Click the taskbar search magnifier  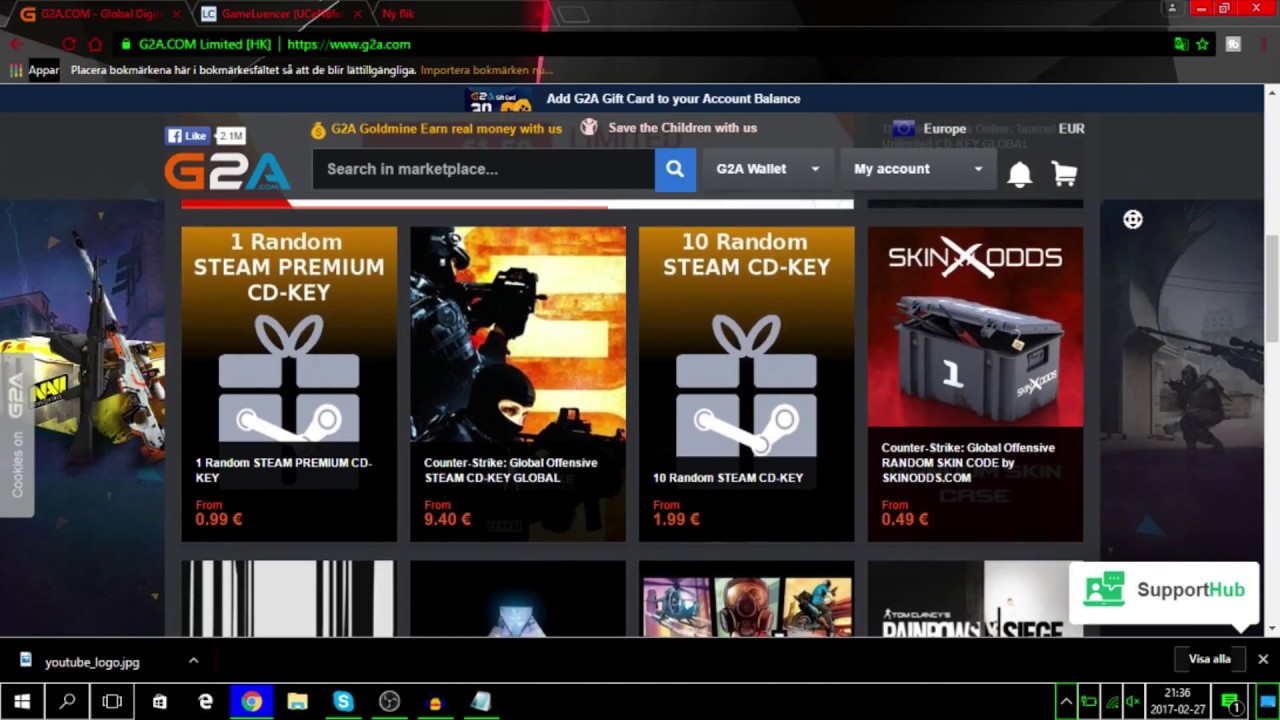pos(67,702)
